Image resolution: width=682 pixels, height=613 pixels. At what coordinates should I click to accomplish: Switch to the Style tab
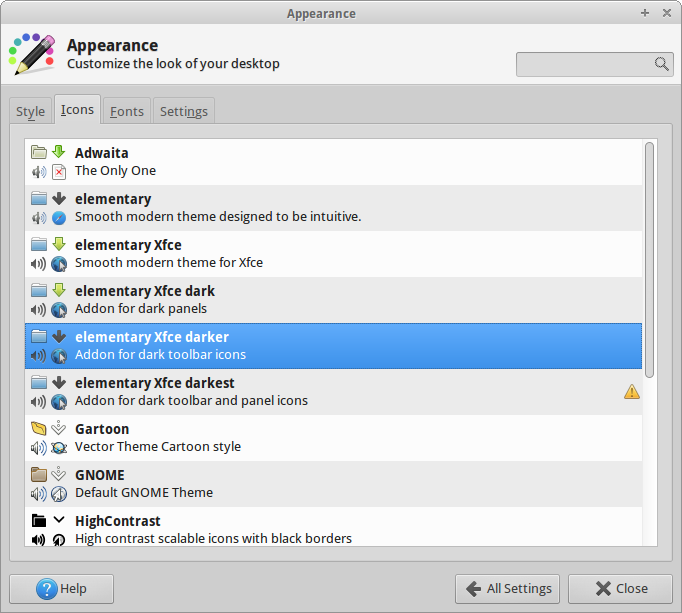[30, 111]
